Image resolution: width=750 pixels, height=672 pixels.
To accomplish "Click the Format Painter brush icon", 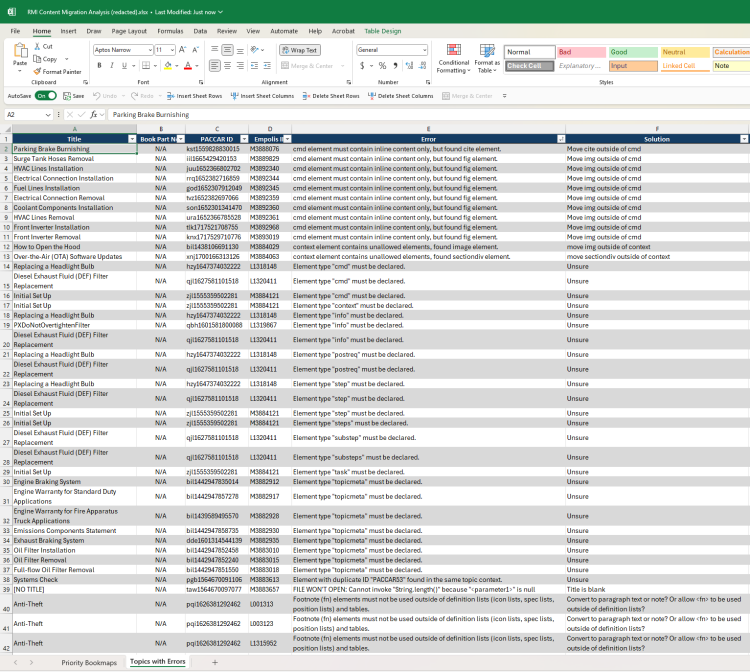I will click(x=37, y=72).
